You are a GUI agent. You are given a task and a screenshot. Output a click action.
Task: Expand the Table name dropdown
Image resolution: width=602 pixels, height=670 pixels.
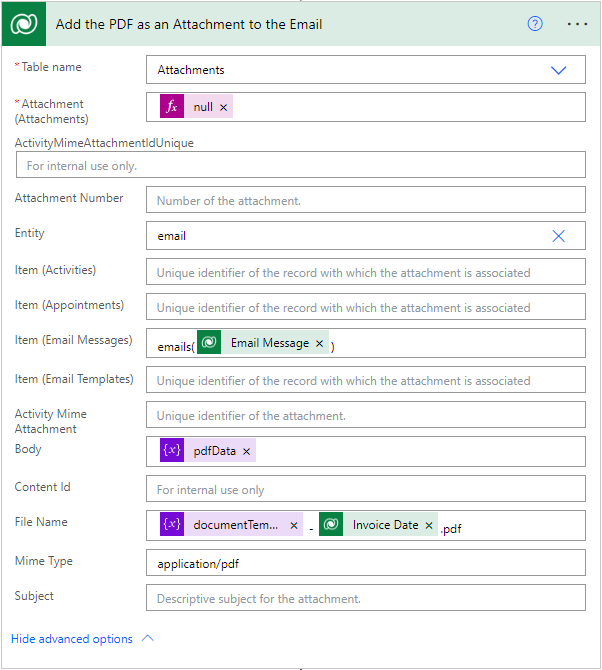pyautogui.click(x=559, y=70)
